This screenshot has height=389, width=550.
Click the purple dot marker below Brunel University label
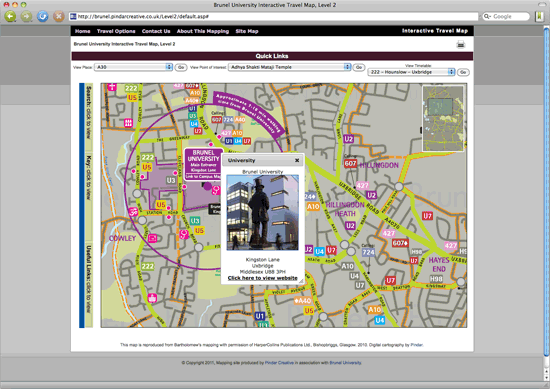[208, 186]
